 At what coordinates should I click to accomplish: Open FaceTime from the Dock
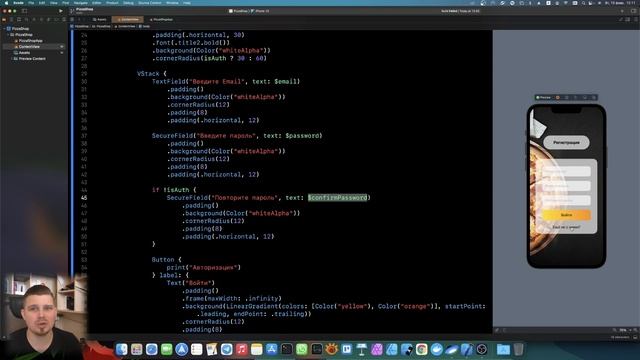pos(167,349)
